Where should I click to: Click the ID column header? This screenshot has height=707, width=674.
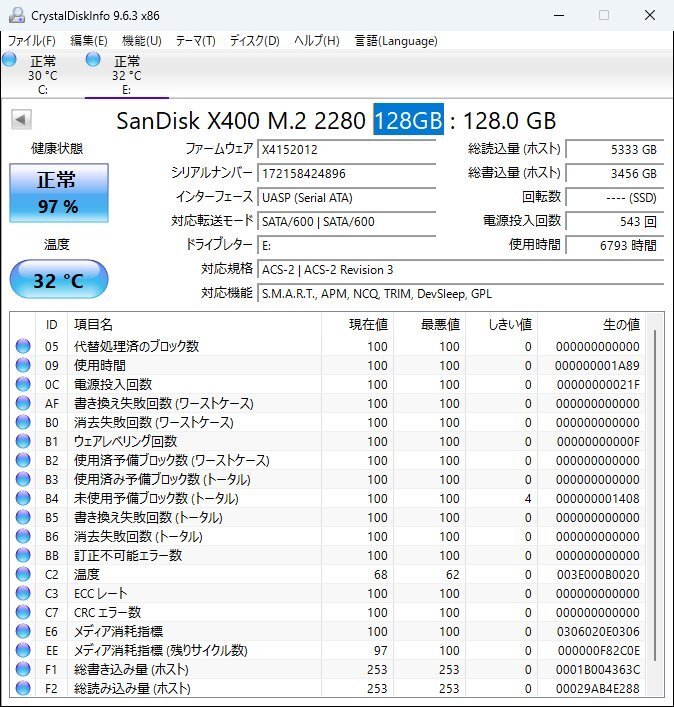51,324
